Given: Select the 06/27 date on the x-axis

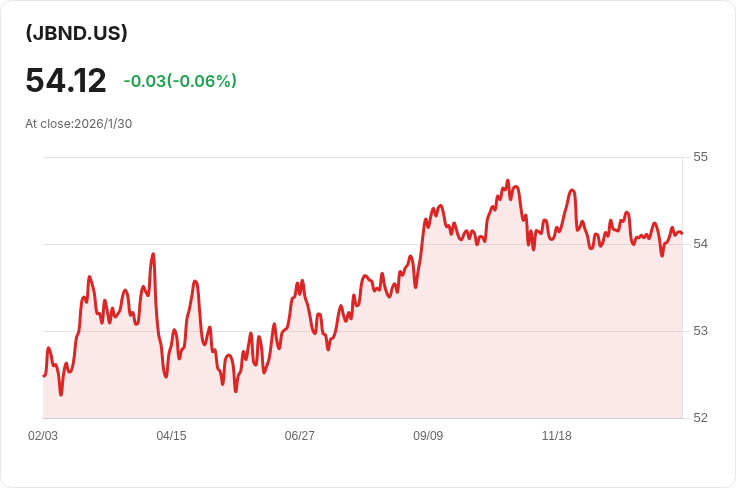Looking at the screenshot, I should (299, 436).
